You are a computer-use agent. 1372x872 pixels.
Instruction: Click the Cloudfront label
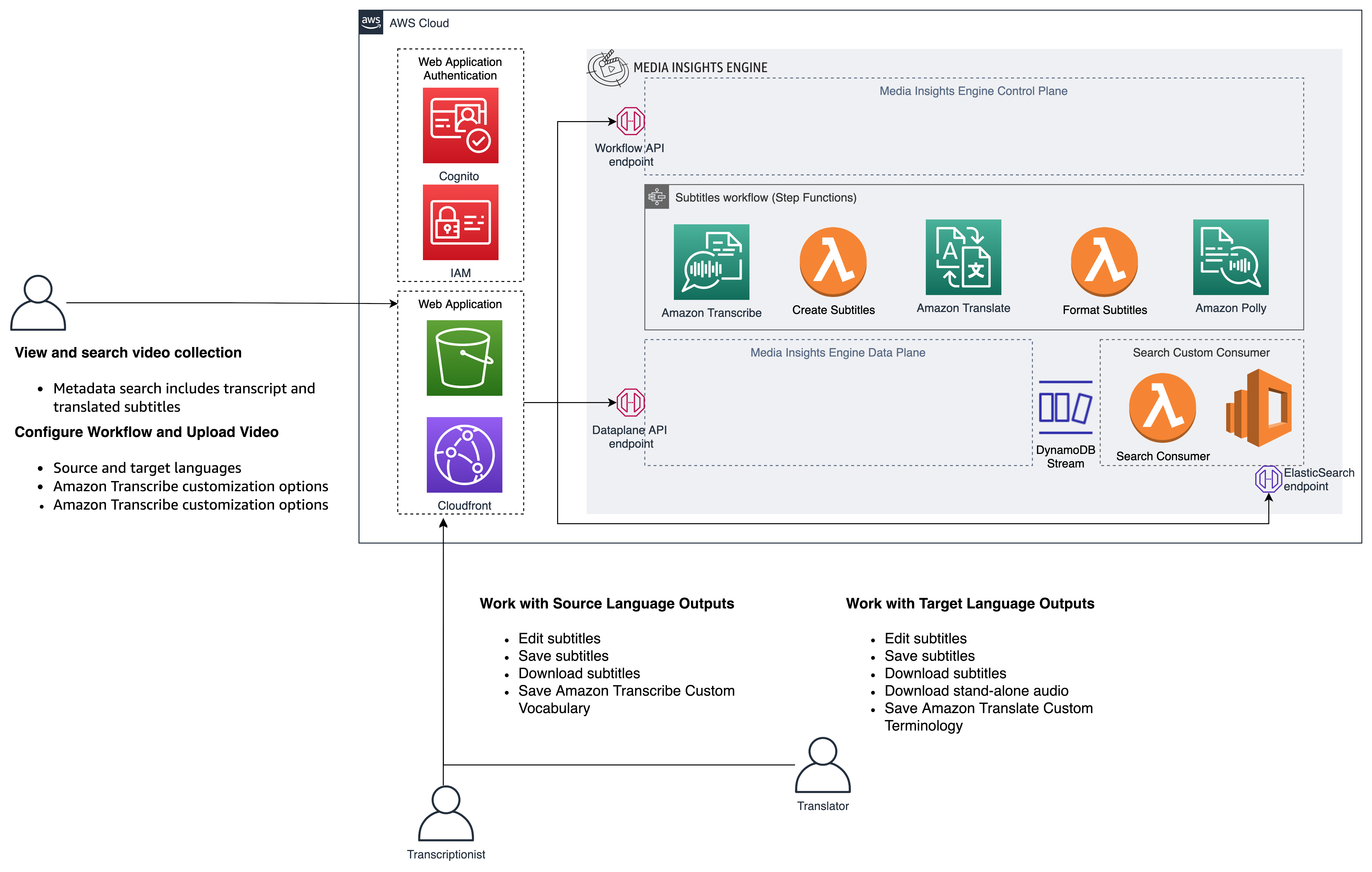[464, 506]
